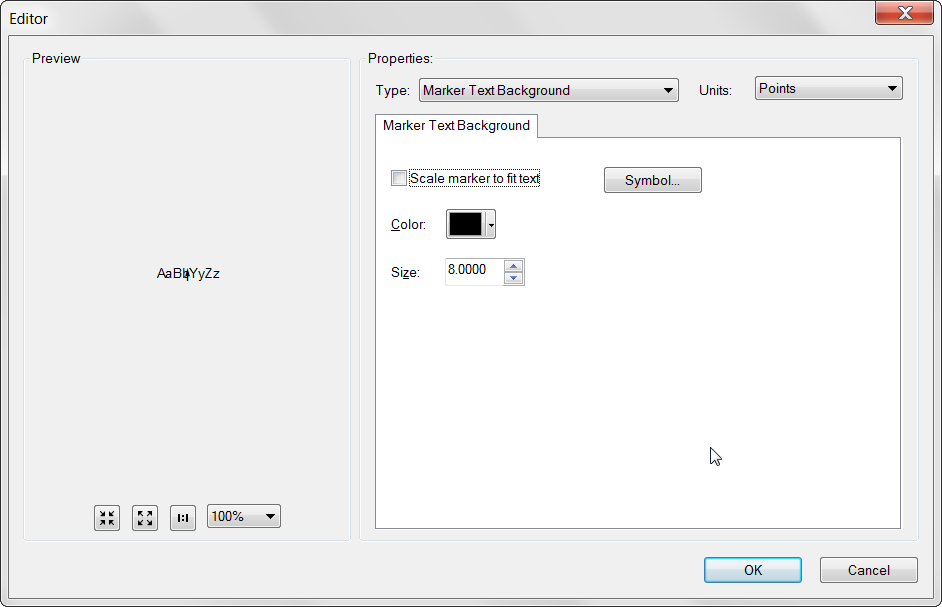
Task: Confirm with the OK button
Action: coord(753,570)
